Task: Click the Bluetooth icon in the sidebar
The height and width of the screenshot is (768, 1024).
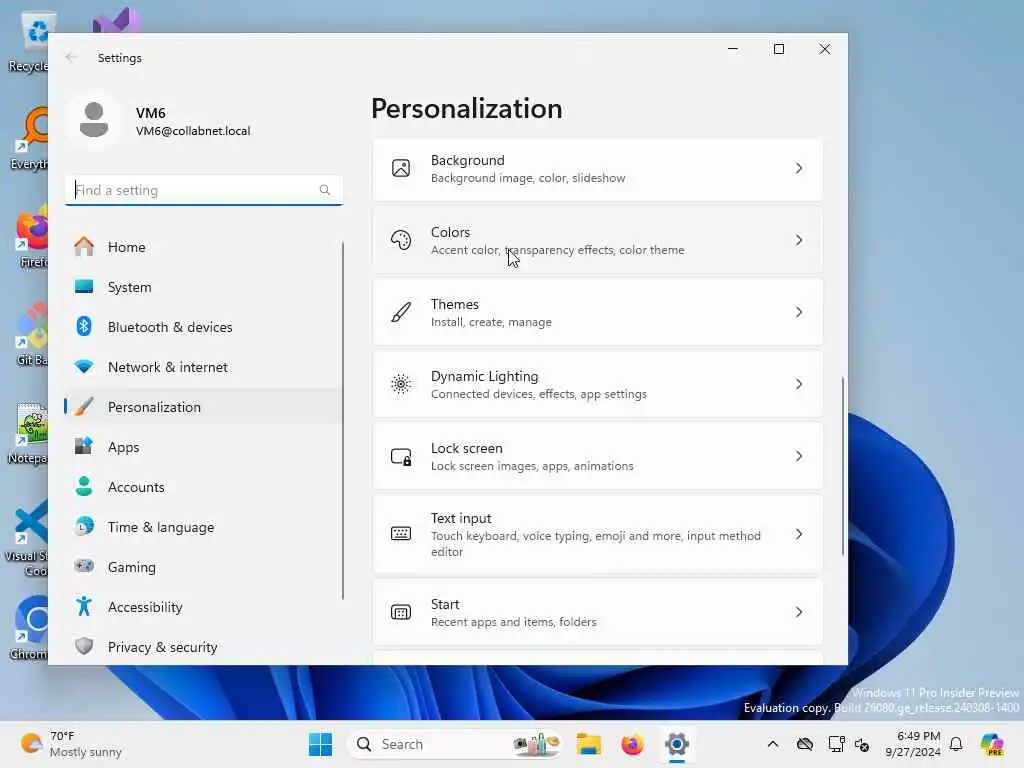Action: (84, 326)
